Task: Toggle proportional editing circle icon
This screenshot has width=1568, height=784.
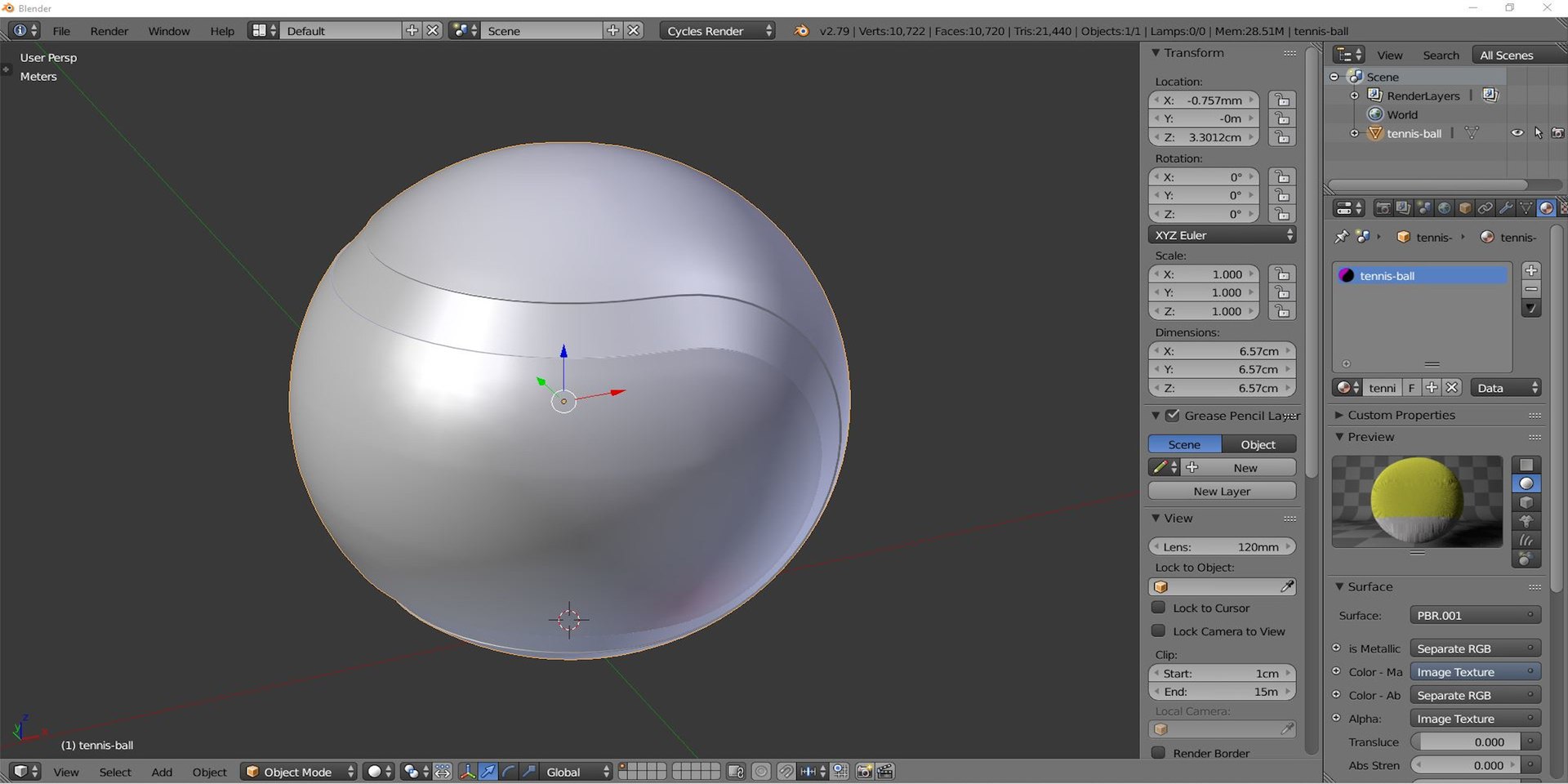Action: (x=761, y=772)
